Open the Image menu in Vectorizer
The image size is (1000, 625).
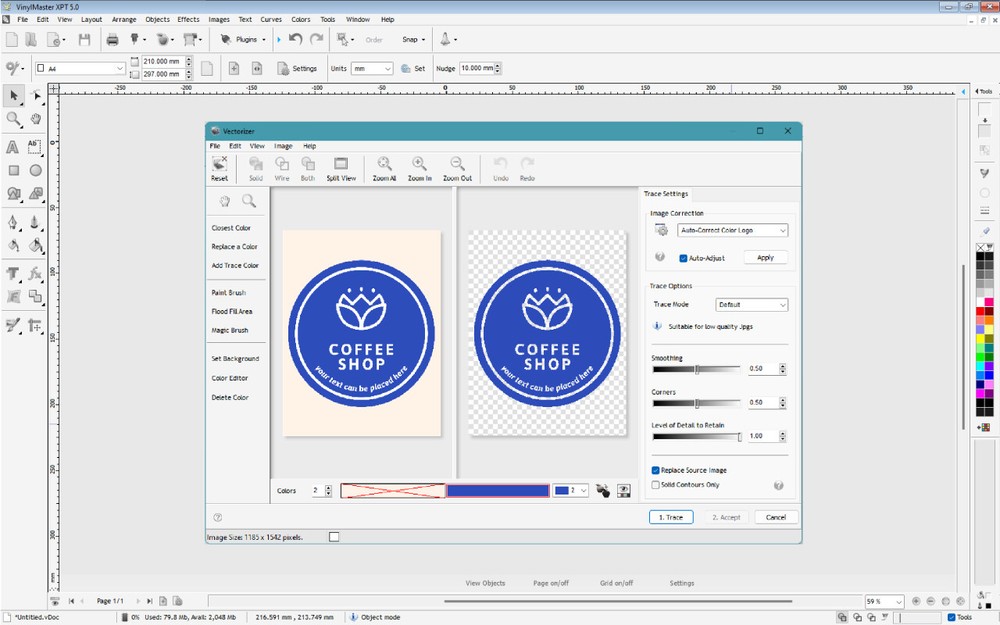tap(282, 145)
